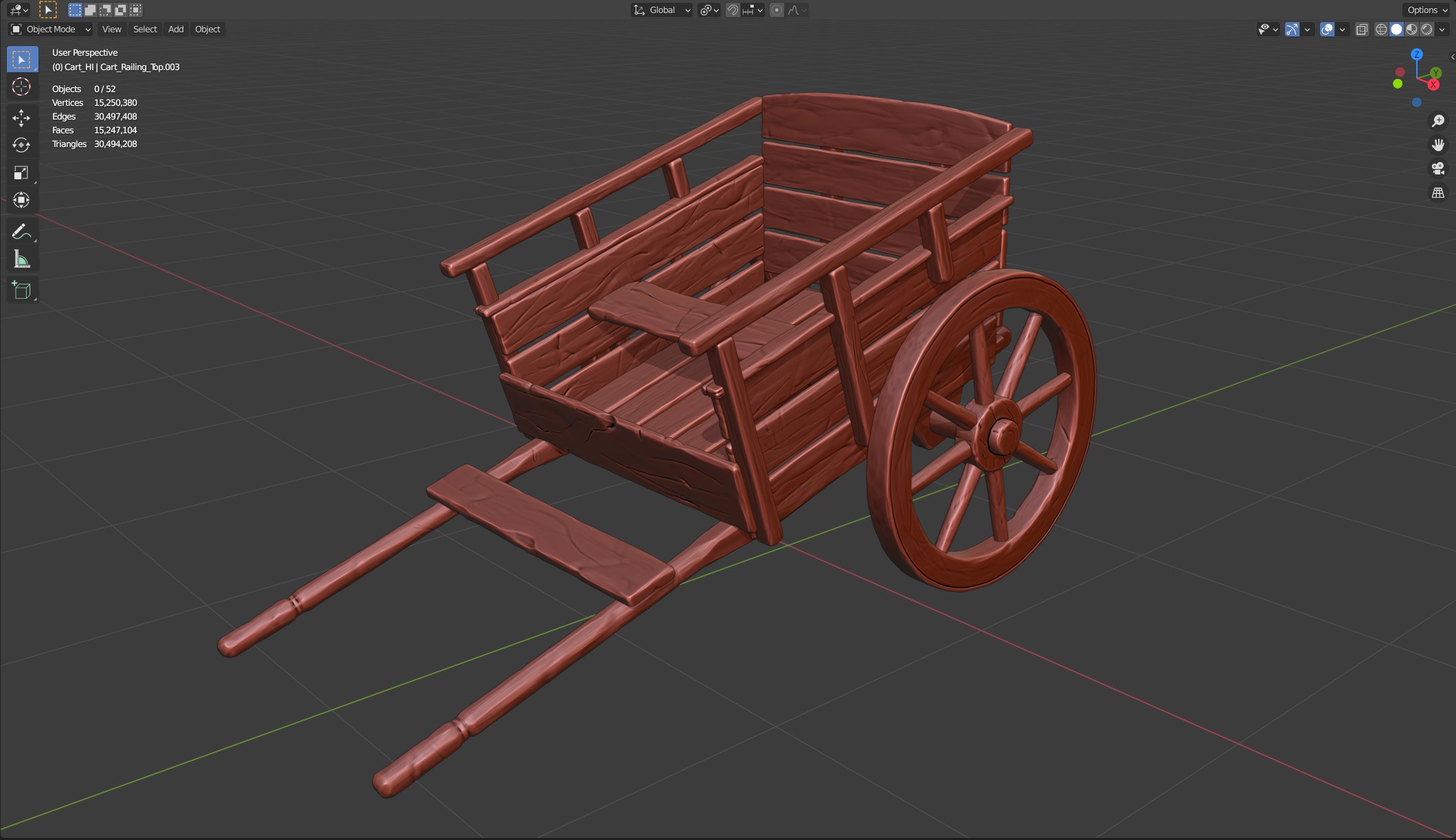Toggle X-ray display

pyautogui.click(x=1362, y=29)
